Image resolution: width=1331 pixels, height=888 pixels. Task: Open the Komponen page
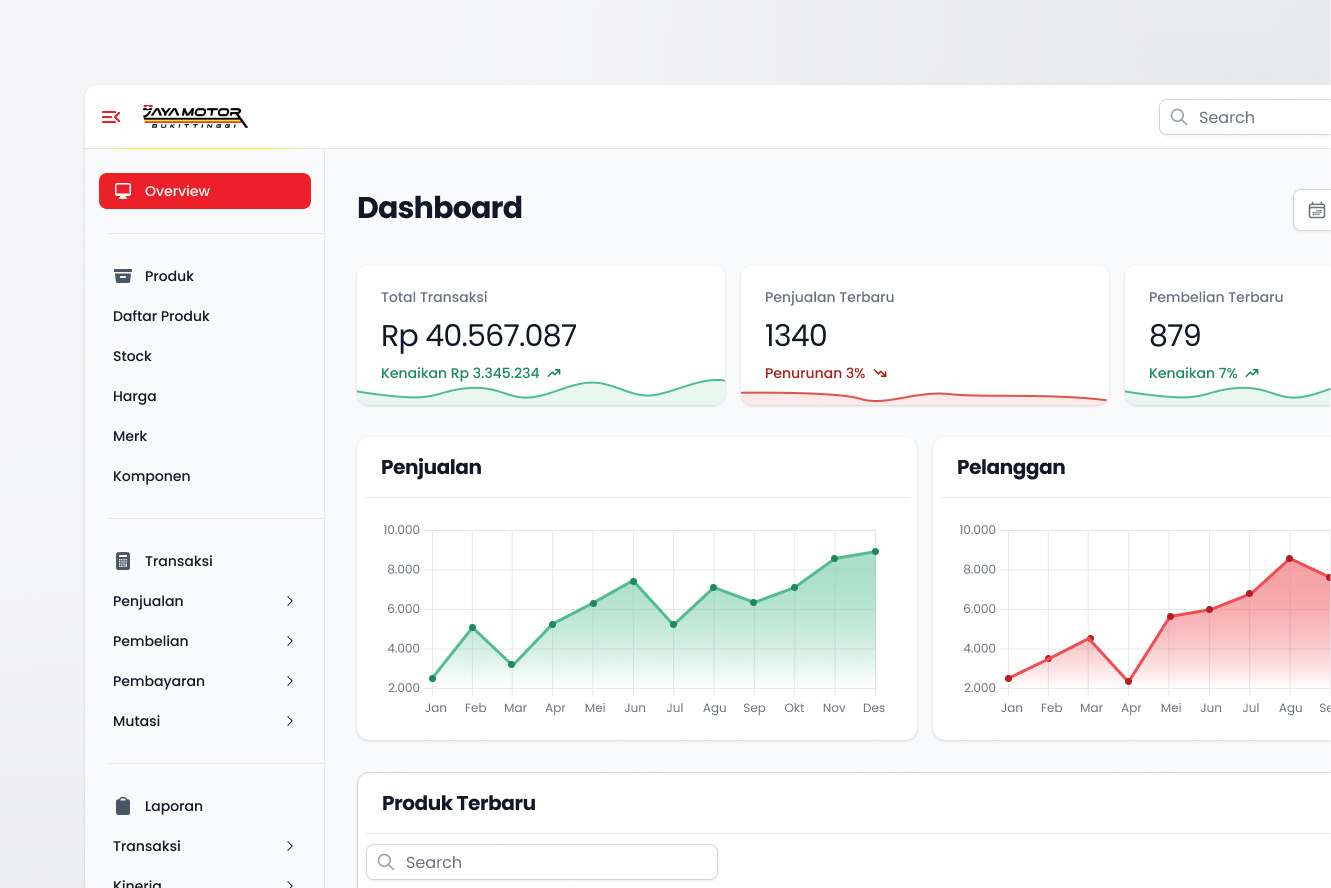151,476
